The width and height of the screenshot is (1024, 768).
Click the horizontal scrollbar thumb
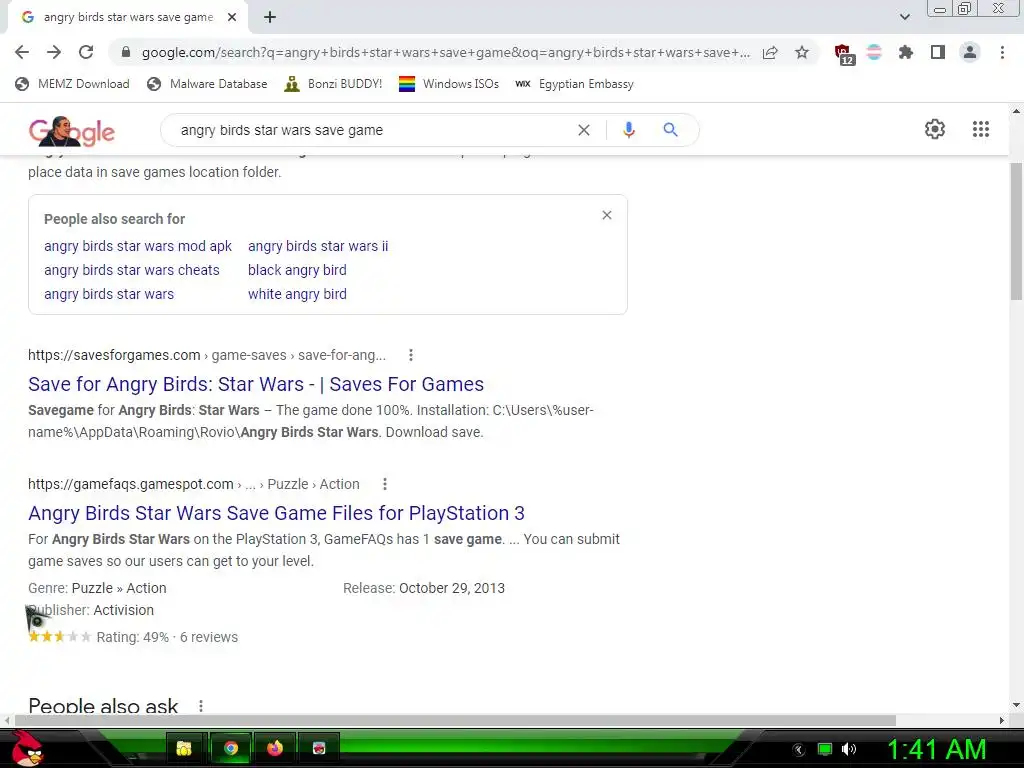coord(455,720)
